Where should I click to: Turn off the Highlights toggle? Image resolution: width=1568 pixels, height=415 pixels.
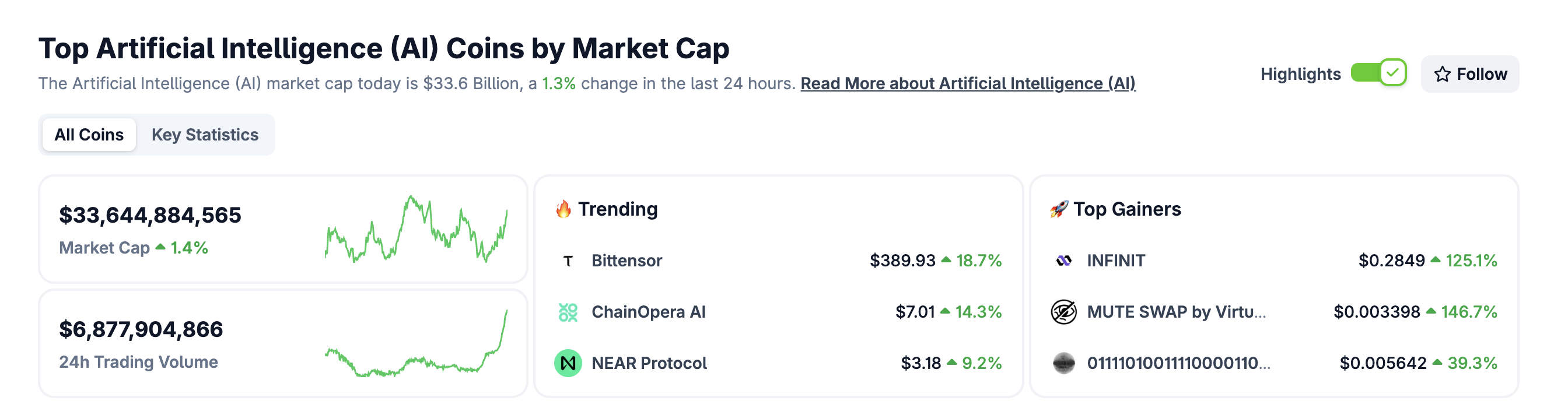(1378, 73)
